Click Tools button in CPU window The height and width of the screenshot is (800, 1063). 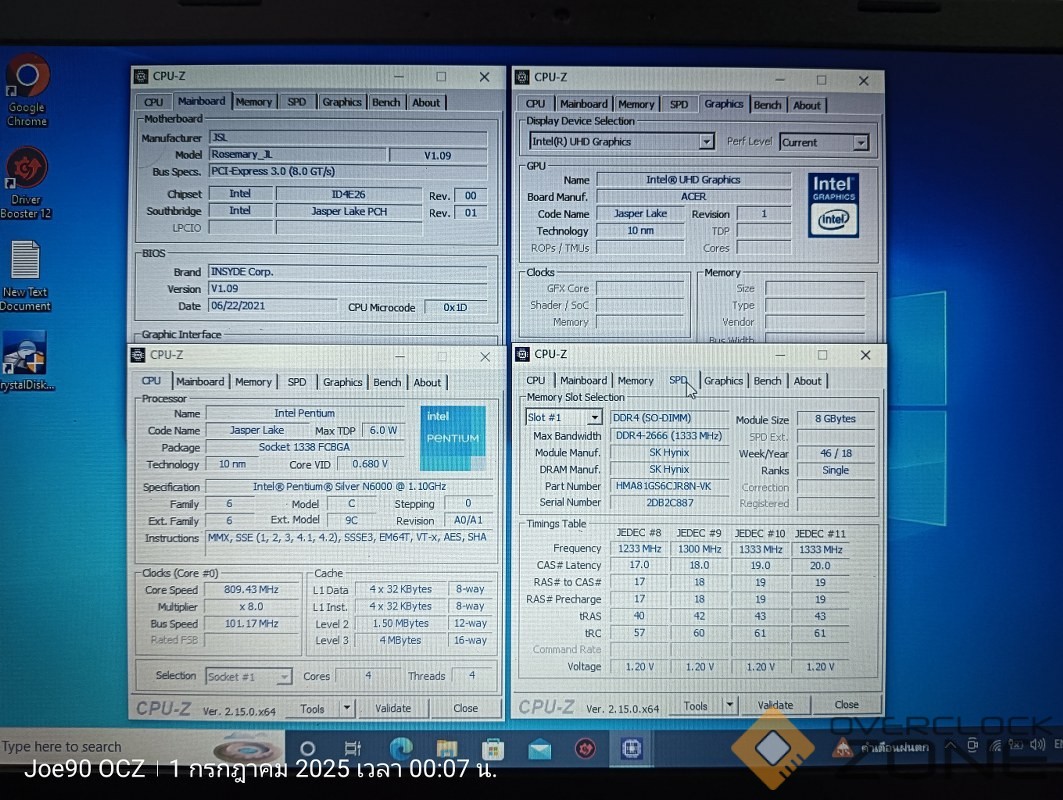(312, 708)
